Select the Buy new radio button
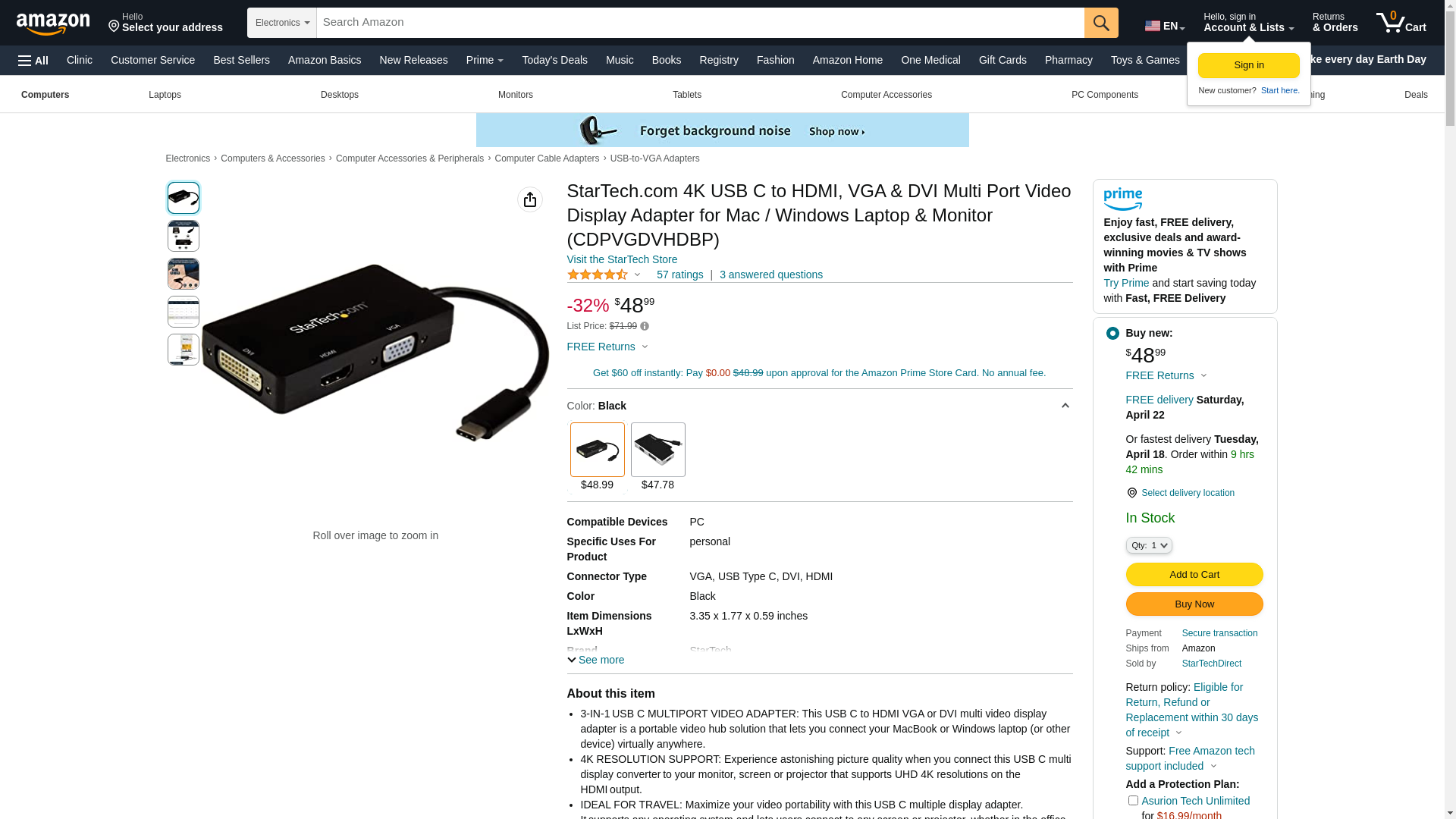This screenshot has height=819, width=1456. 1112,333
